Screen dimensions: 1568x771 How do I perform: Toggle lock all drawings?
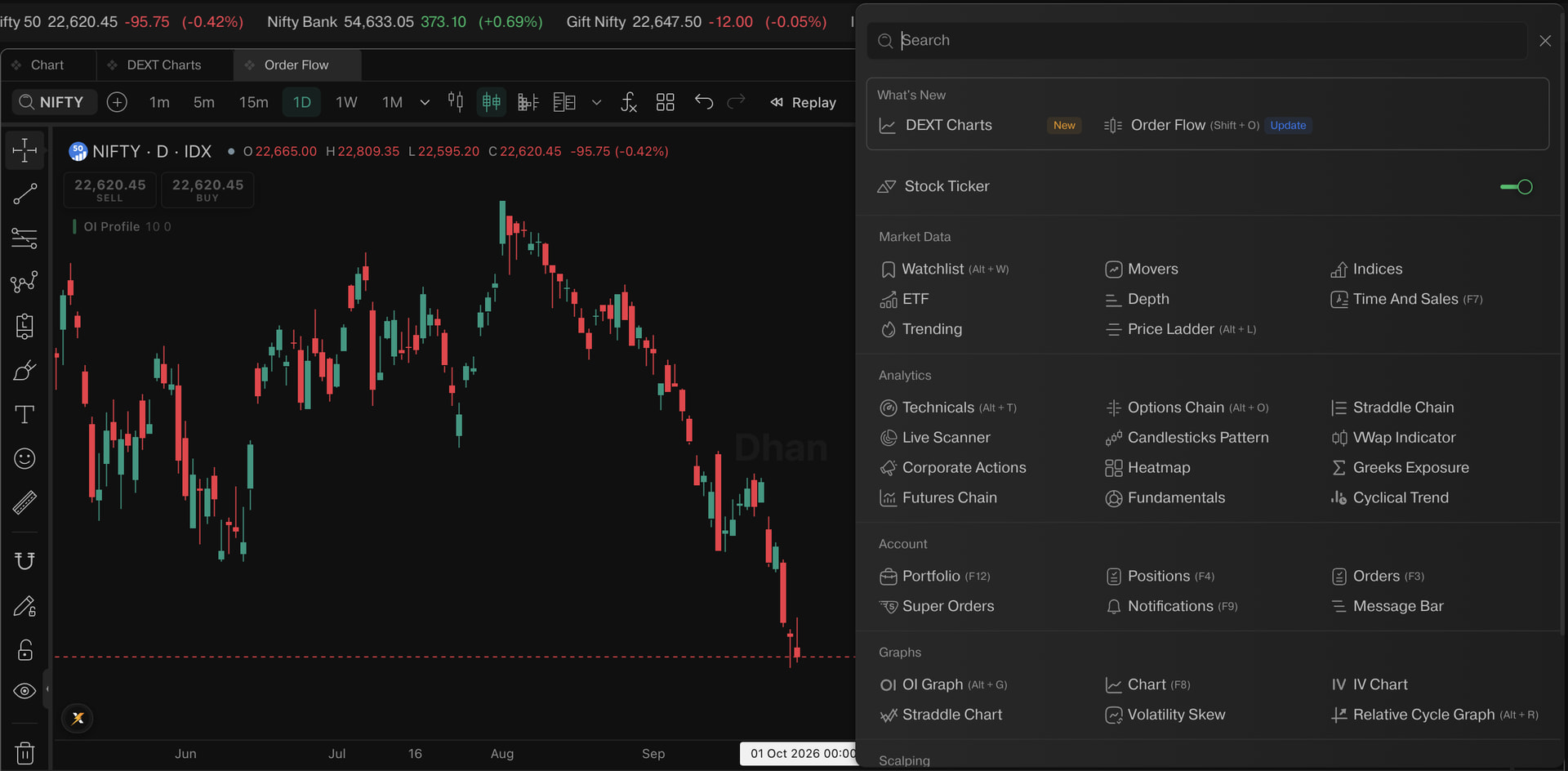click(24, 650)
